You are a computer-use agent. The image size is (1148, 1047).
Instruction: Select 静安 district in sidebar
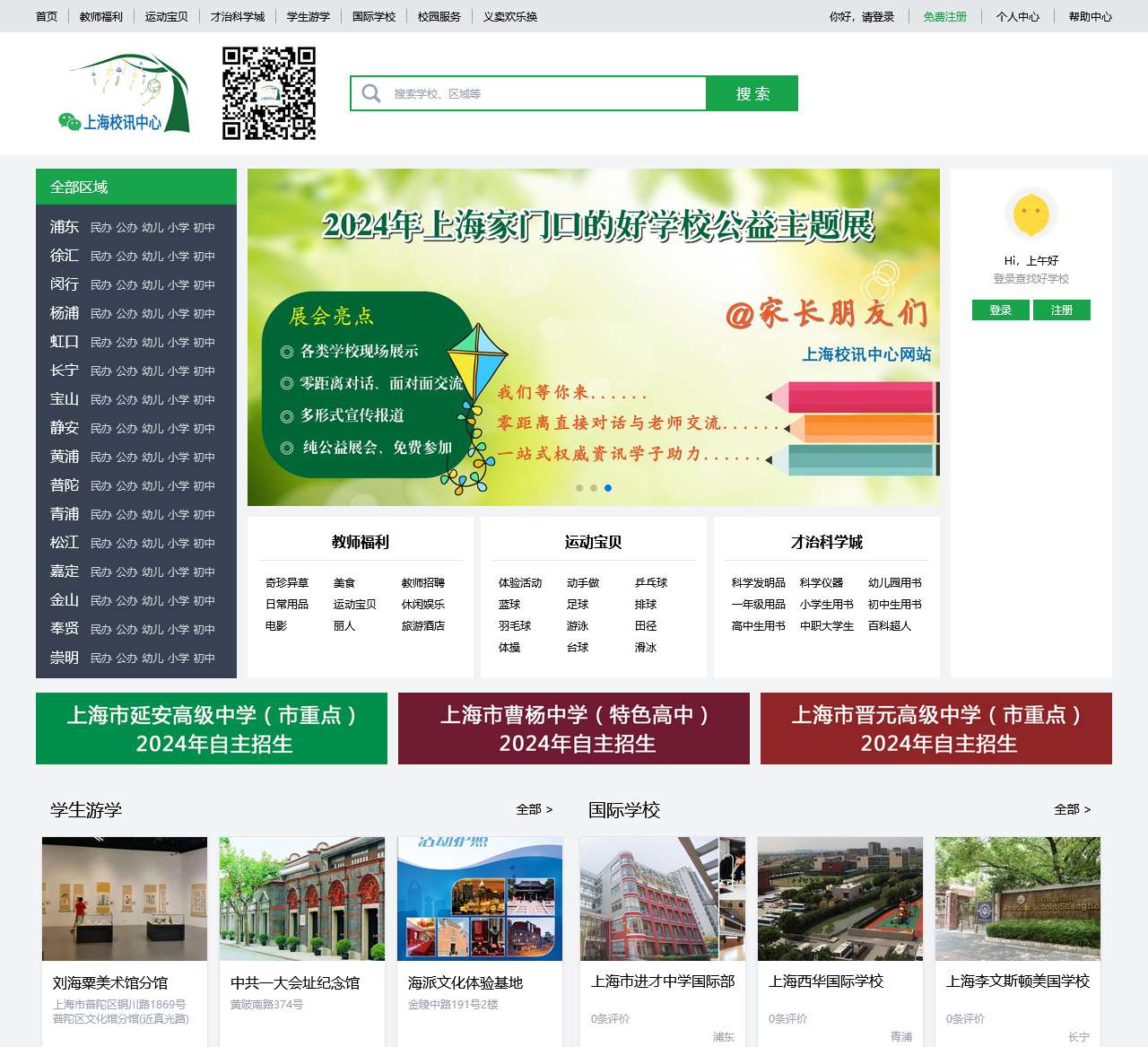[x=65, y=428]
